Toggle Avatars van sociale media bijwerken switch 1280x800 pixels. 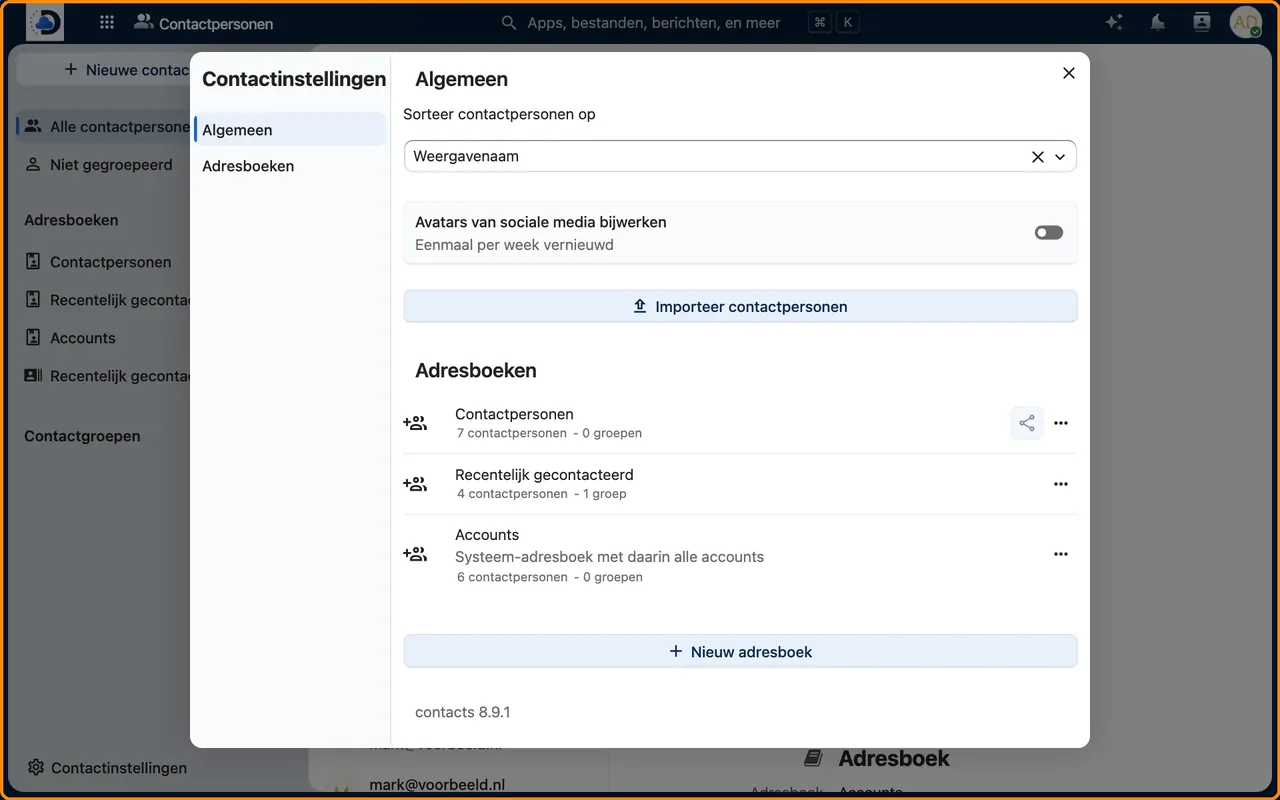(1049, 232)
